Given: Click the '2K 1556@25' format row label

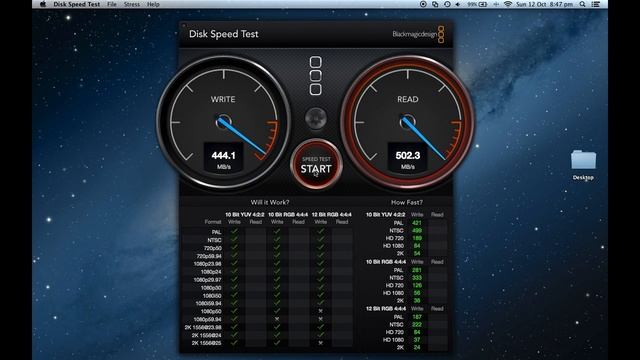Looking at the screenshot, I should 207,343.
